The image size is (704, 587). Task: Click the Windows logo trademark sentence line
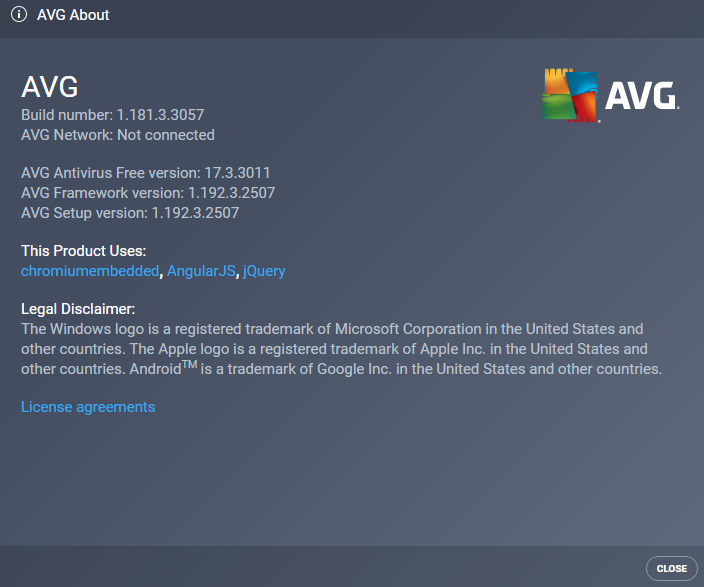coord(332,329)
